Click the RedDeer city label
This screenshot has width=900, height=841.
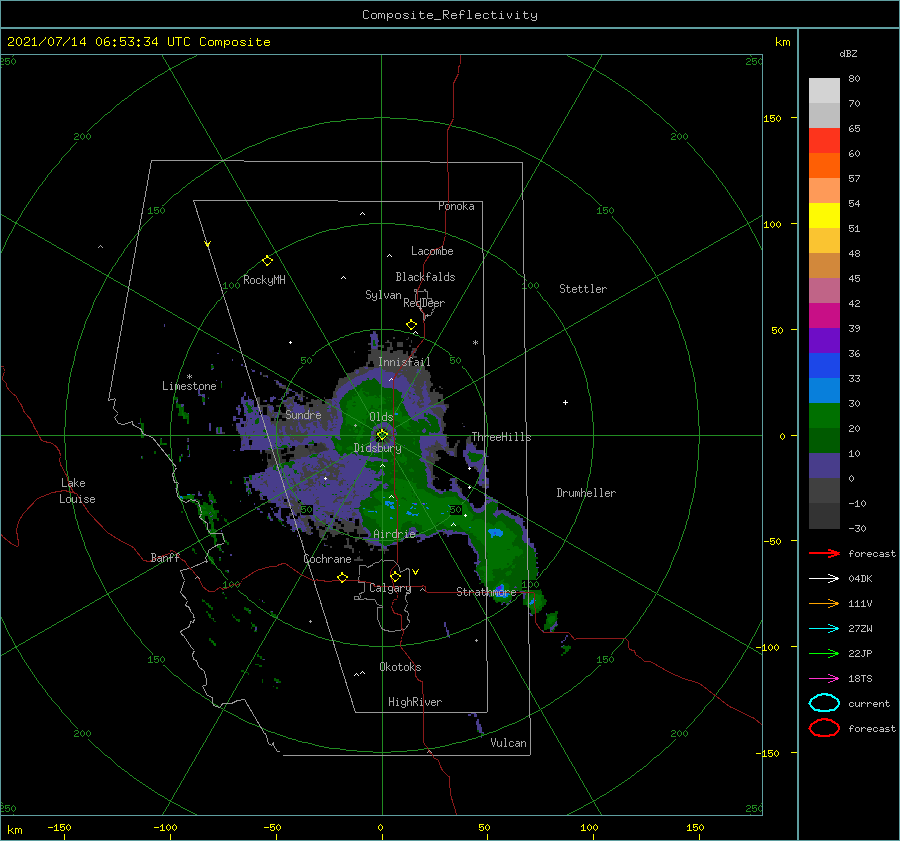(424, 303)
